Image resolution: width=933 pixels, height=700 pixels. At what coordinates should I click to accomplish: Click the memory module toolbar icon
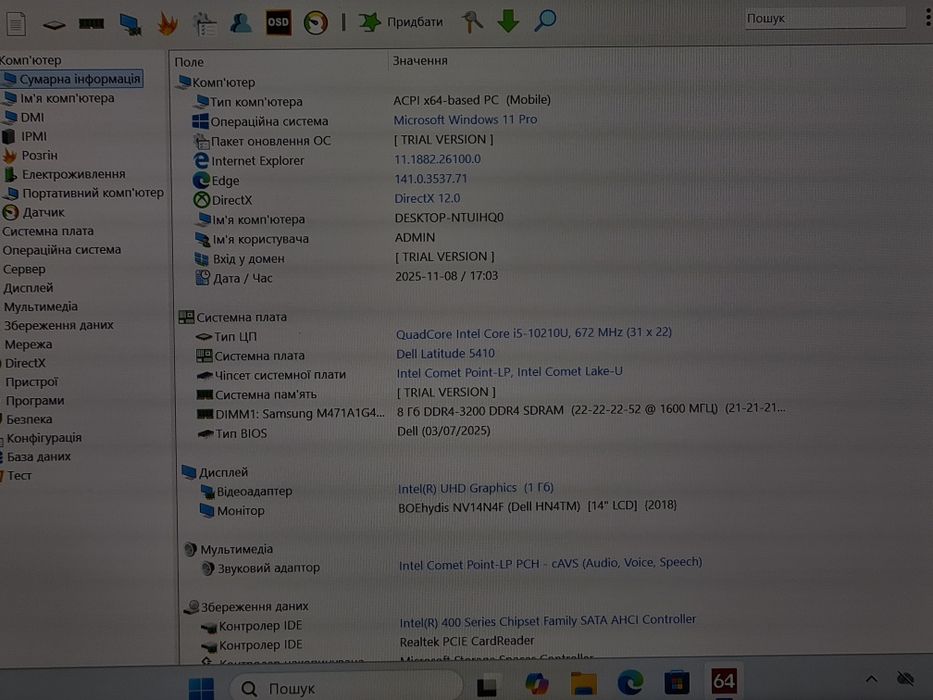click(x=91, y=23)
